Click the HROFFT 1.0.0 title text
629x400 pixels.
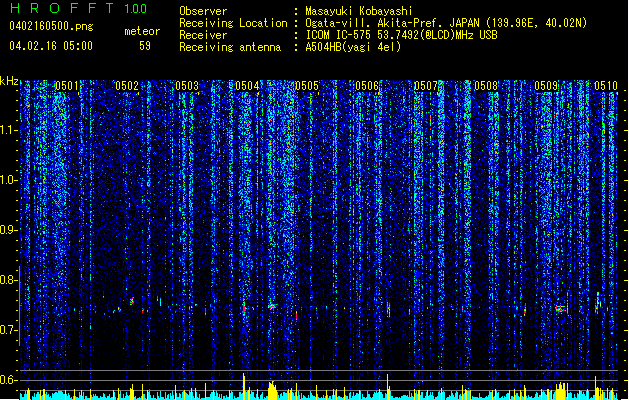click(x=78, y=8)
